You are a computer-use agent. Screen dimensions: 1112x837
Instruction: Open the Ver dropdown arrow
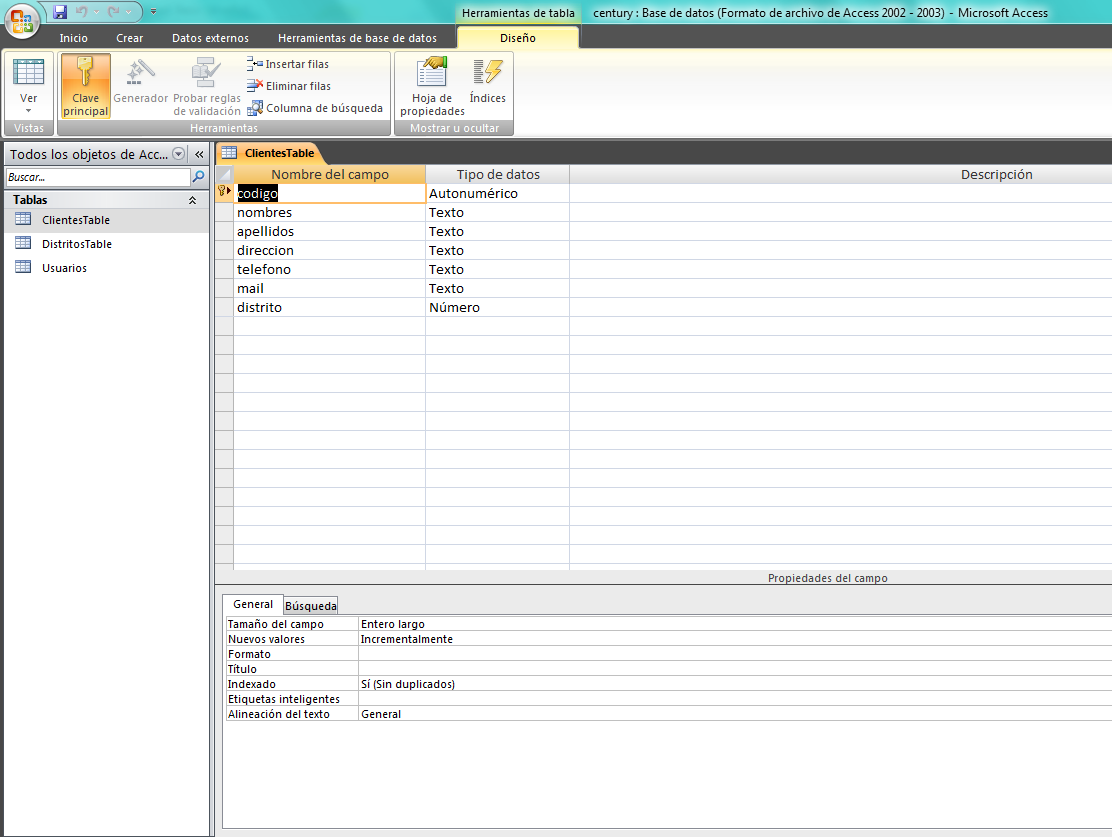(28, 111)
